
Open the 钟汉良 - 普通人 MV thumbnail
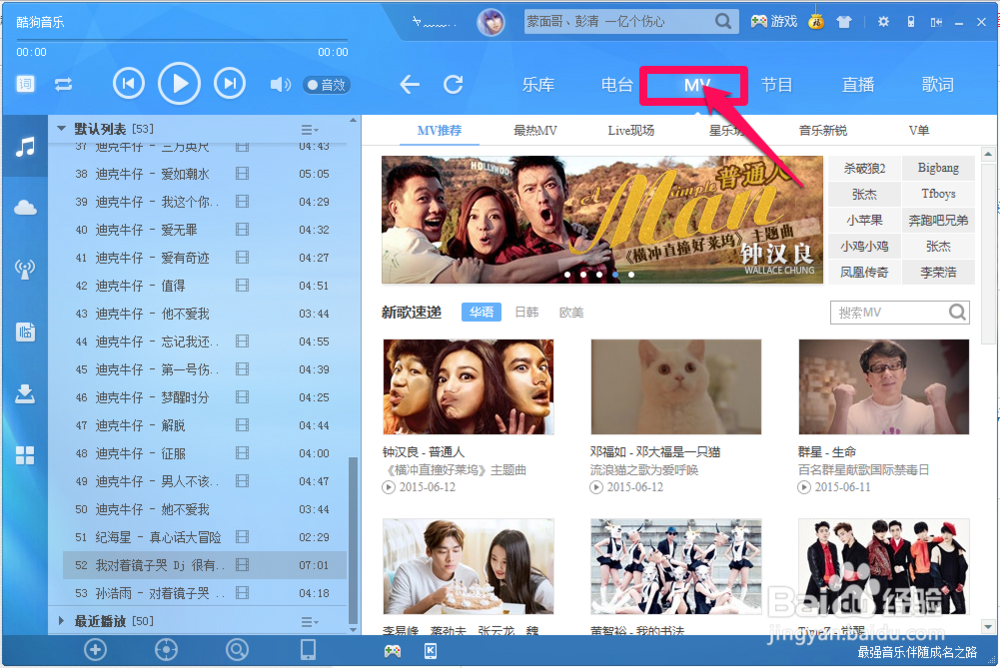(x=468, y=387)
